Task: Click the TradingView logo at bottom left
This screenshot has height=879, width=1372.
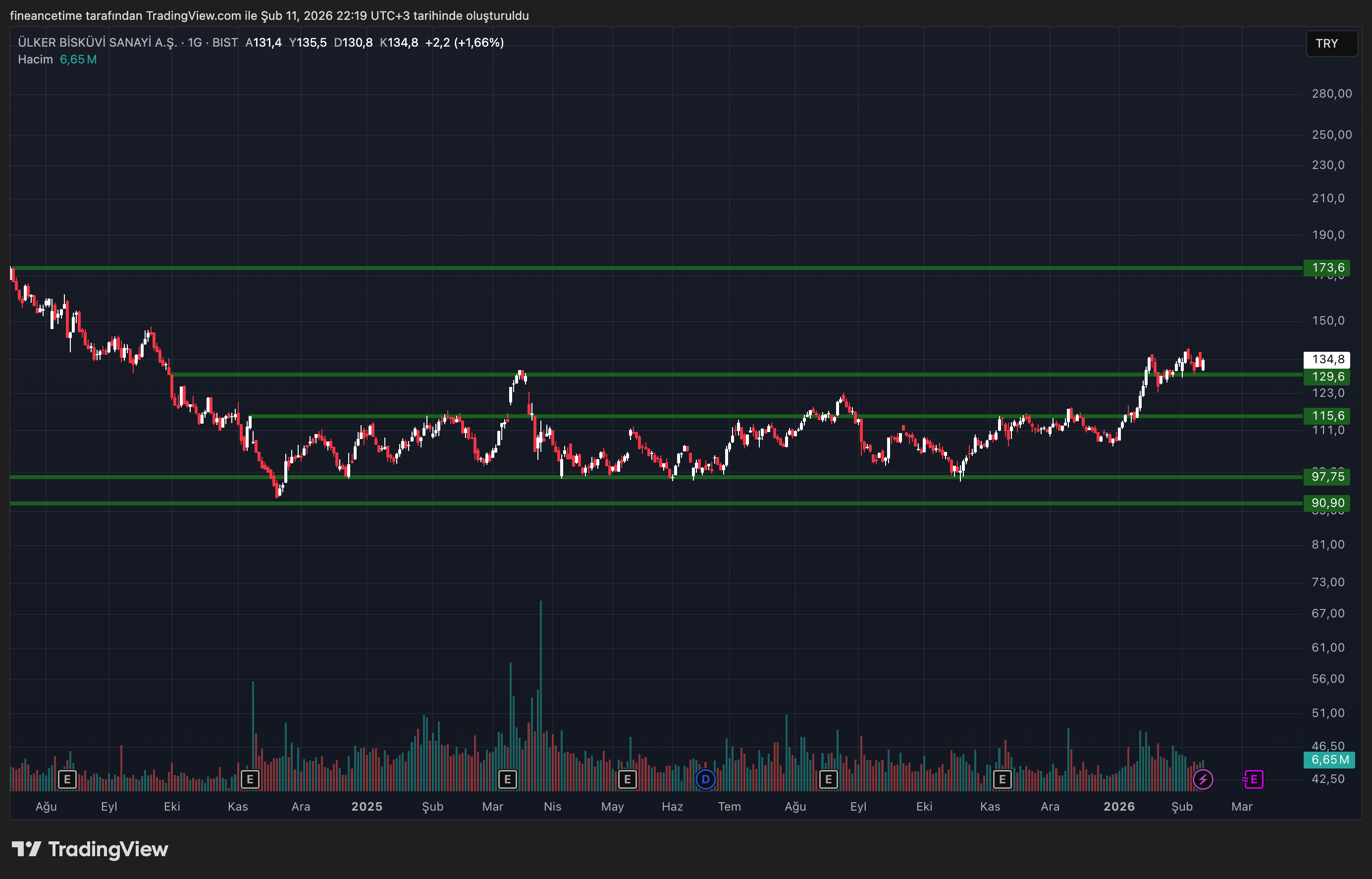Action: click(x=90, y=849)
